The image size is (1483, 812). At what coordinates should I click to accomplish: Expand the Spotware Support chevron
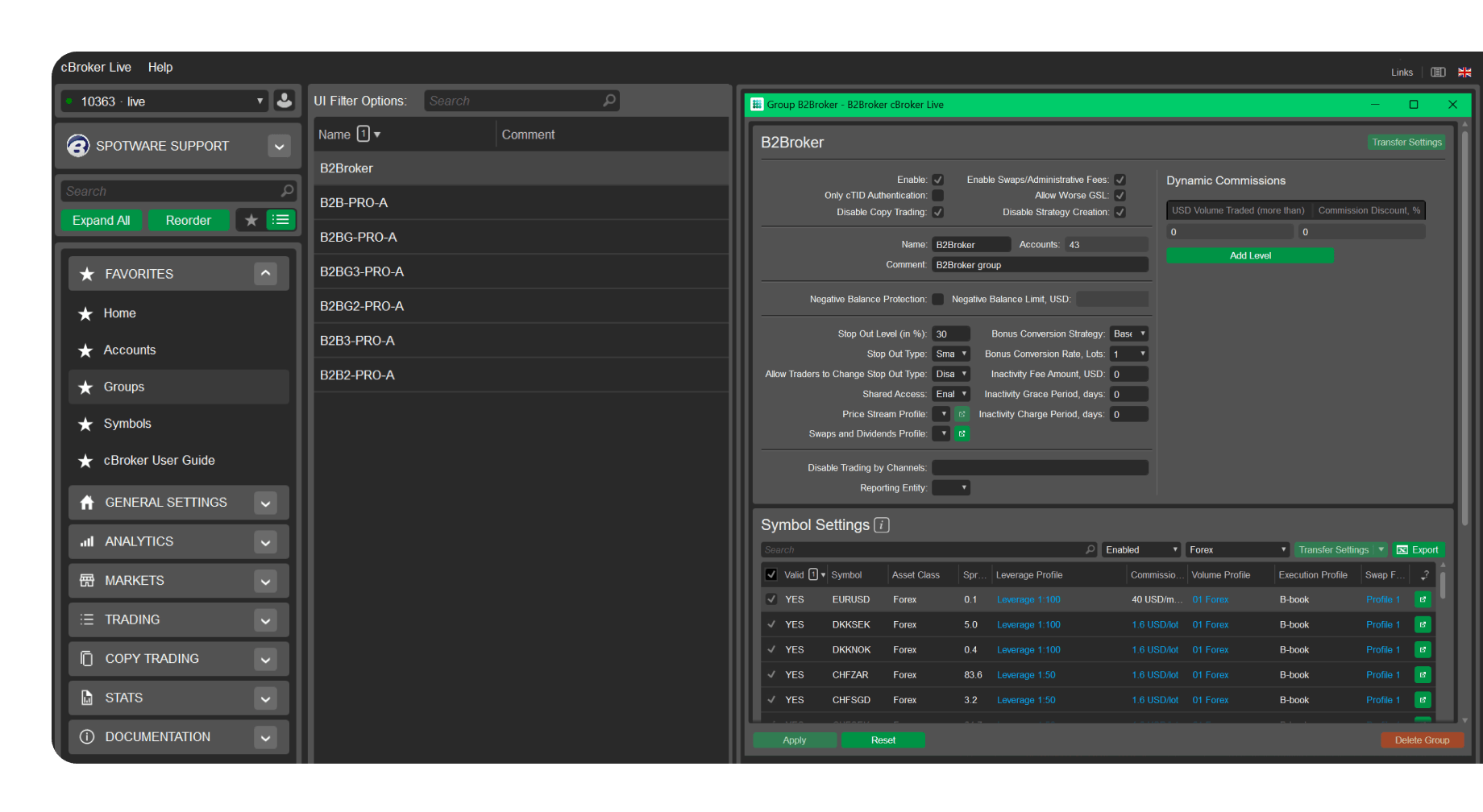(279, 147)
